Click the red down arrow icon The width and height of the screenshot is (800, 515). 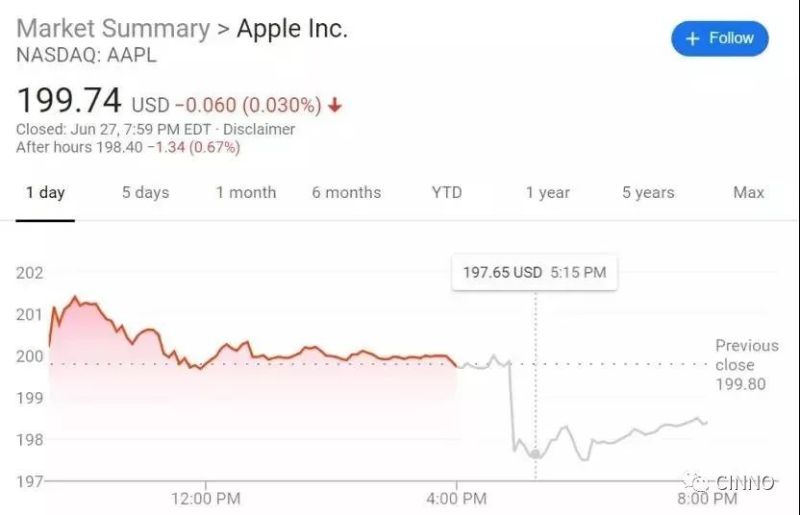[x=334, y=105]
